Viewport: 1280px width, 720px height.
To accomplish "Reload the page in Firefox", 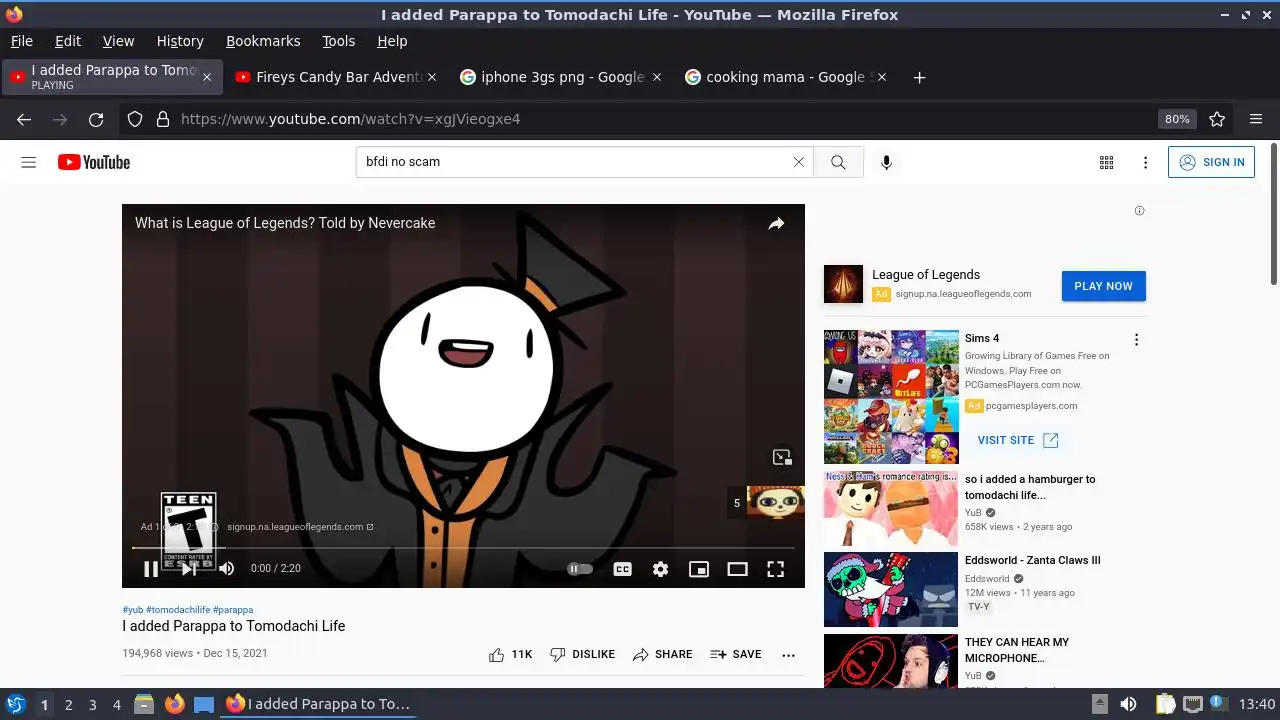I will (x=96, y=119).
